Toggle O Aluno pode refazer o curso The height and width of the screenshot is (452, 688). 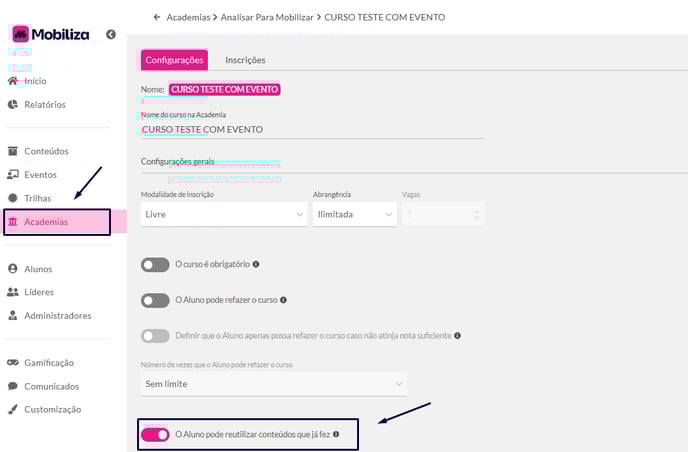(155, 300)
